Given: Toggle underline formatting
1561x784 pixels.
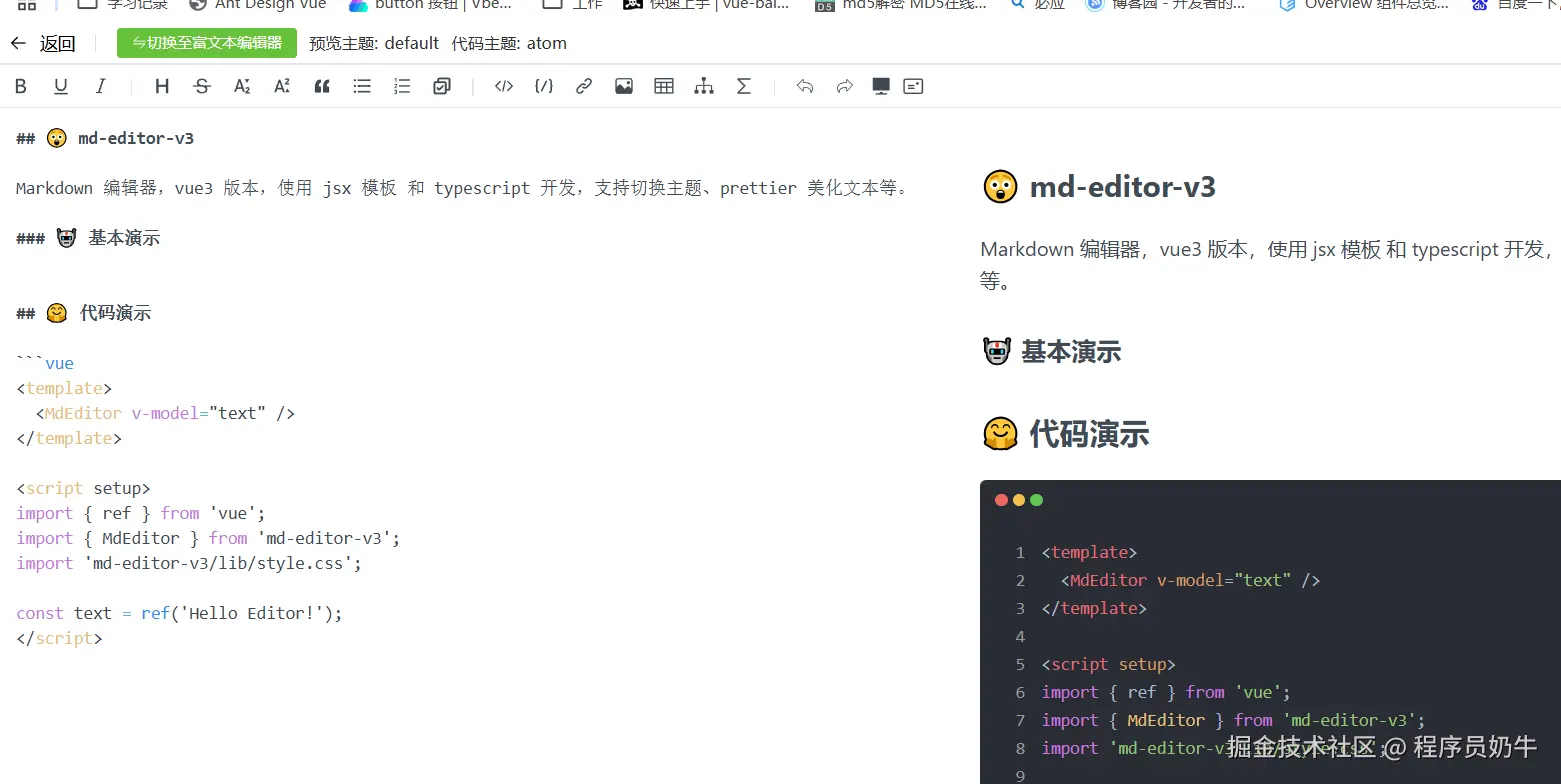Looking at the screenshot, I should point(60,86).
